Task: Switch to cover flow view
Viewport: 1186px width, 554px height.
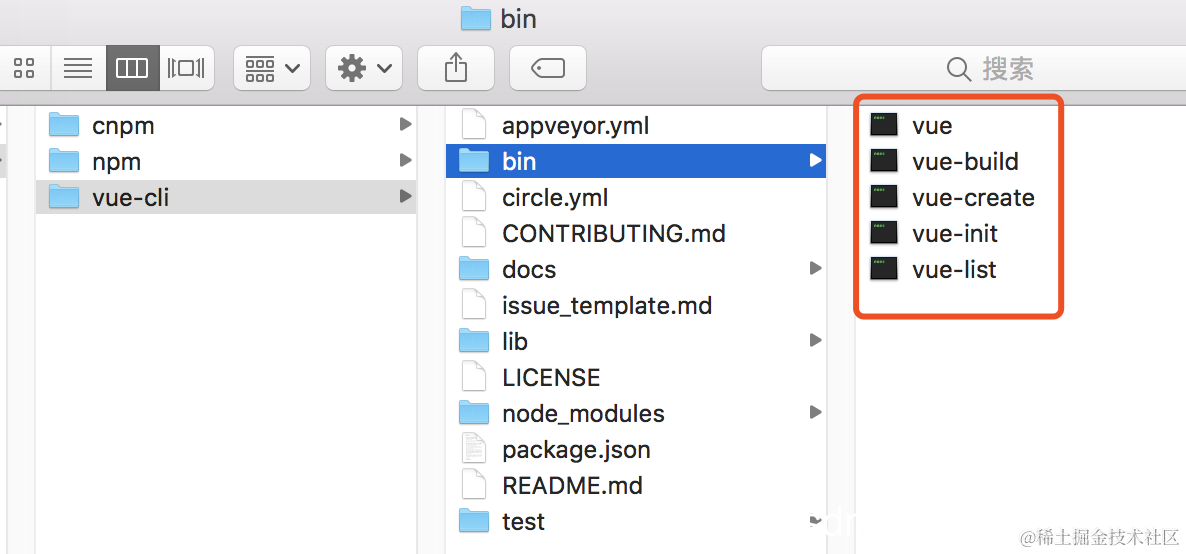Action: (187, 68)
